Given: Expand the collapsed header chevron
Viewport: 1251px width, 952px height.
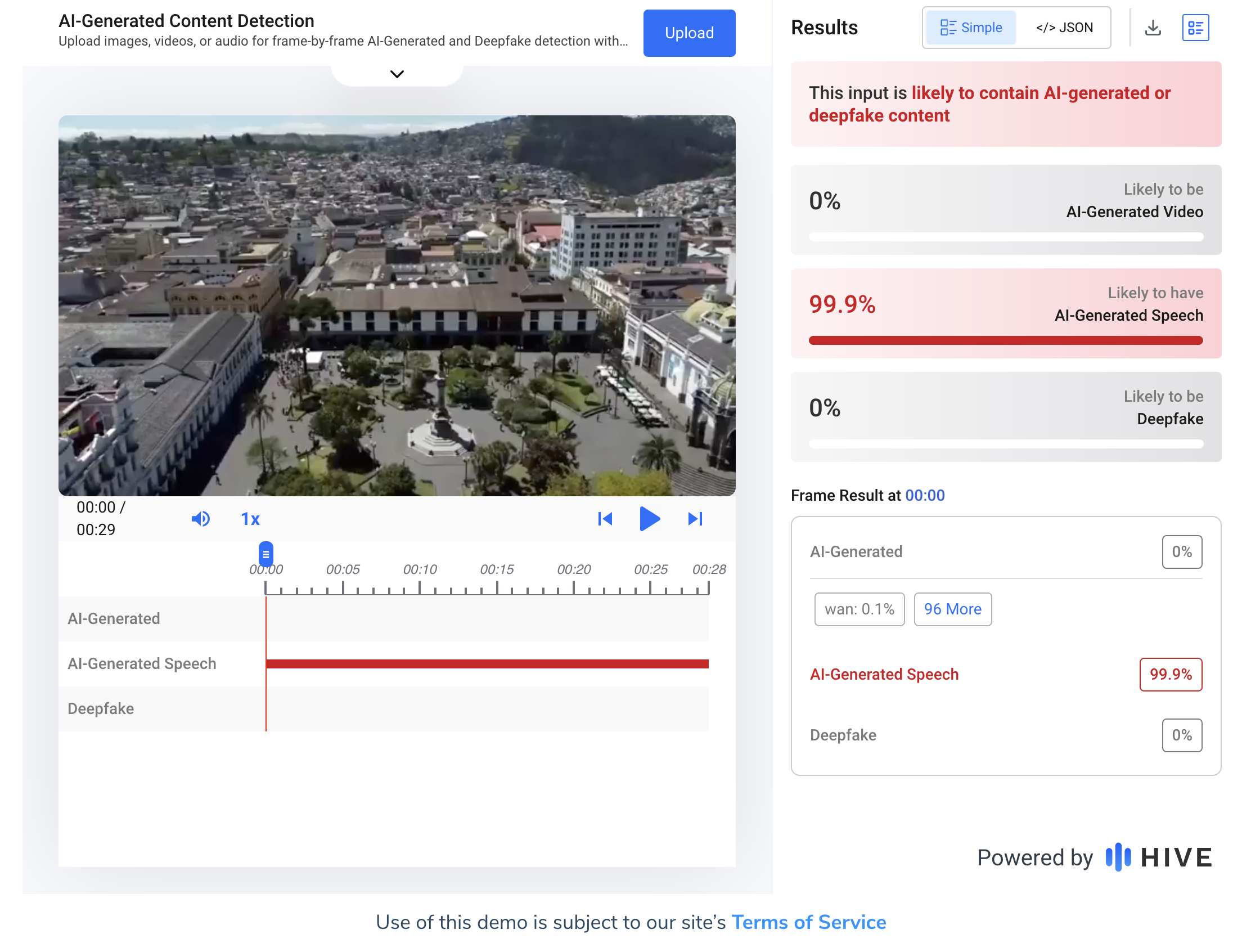Looking at the screenshot, I should coord(397,74).
